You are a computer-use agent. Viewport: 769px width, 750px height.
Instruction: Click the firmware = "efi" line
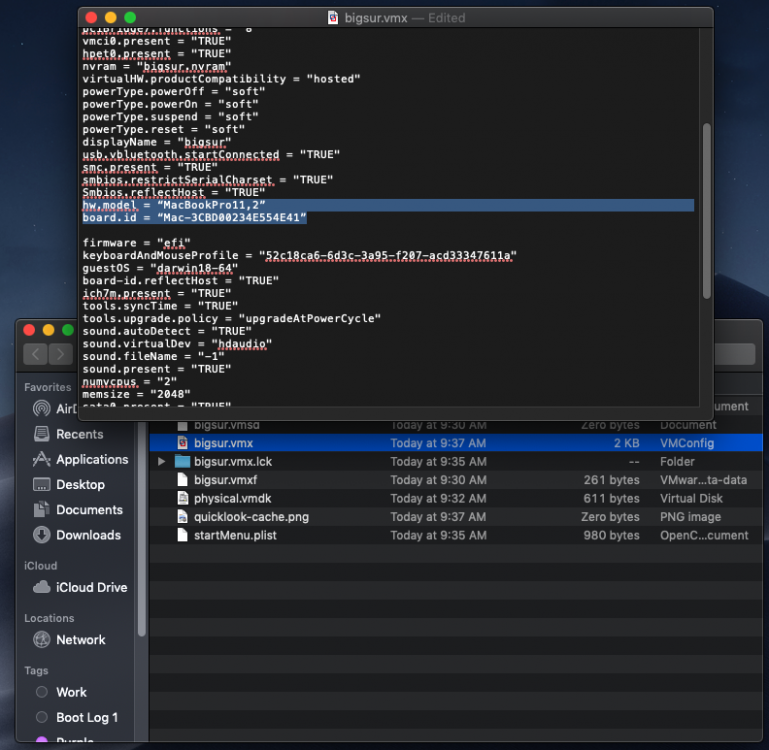[x=136, y=243]
